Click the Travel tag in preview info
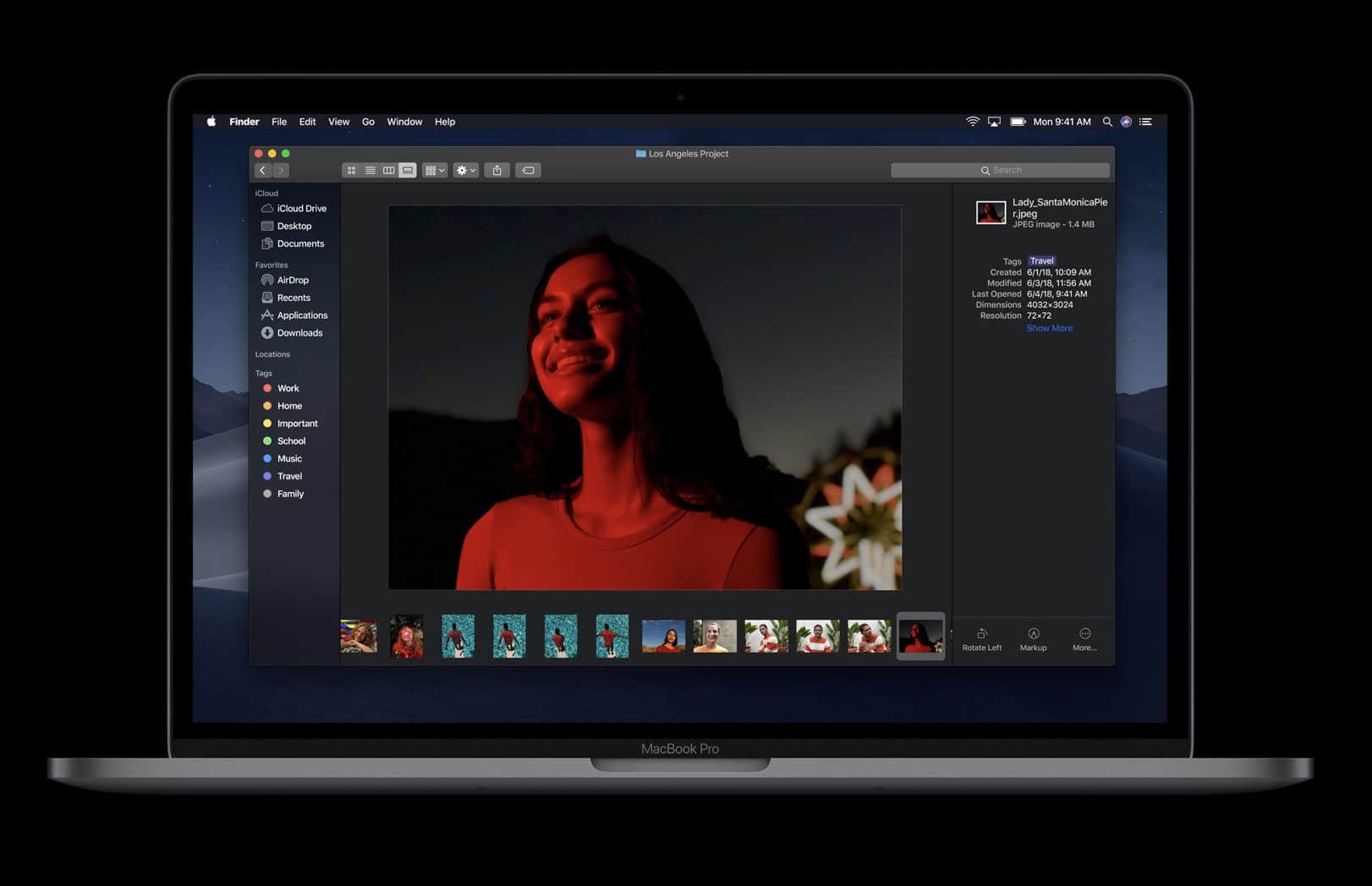This screenshot has height=886, width=1372. coord(1042,261)
